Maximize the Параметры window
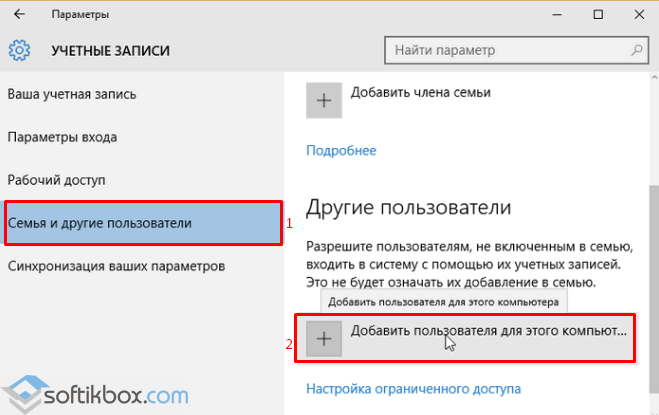The image size is (659, 415). pyautogui.click(x=598, y=15)
